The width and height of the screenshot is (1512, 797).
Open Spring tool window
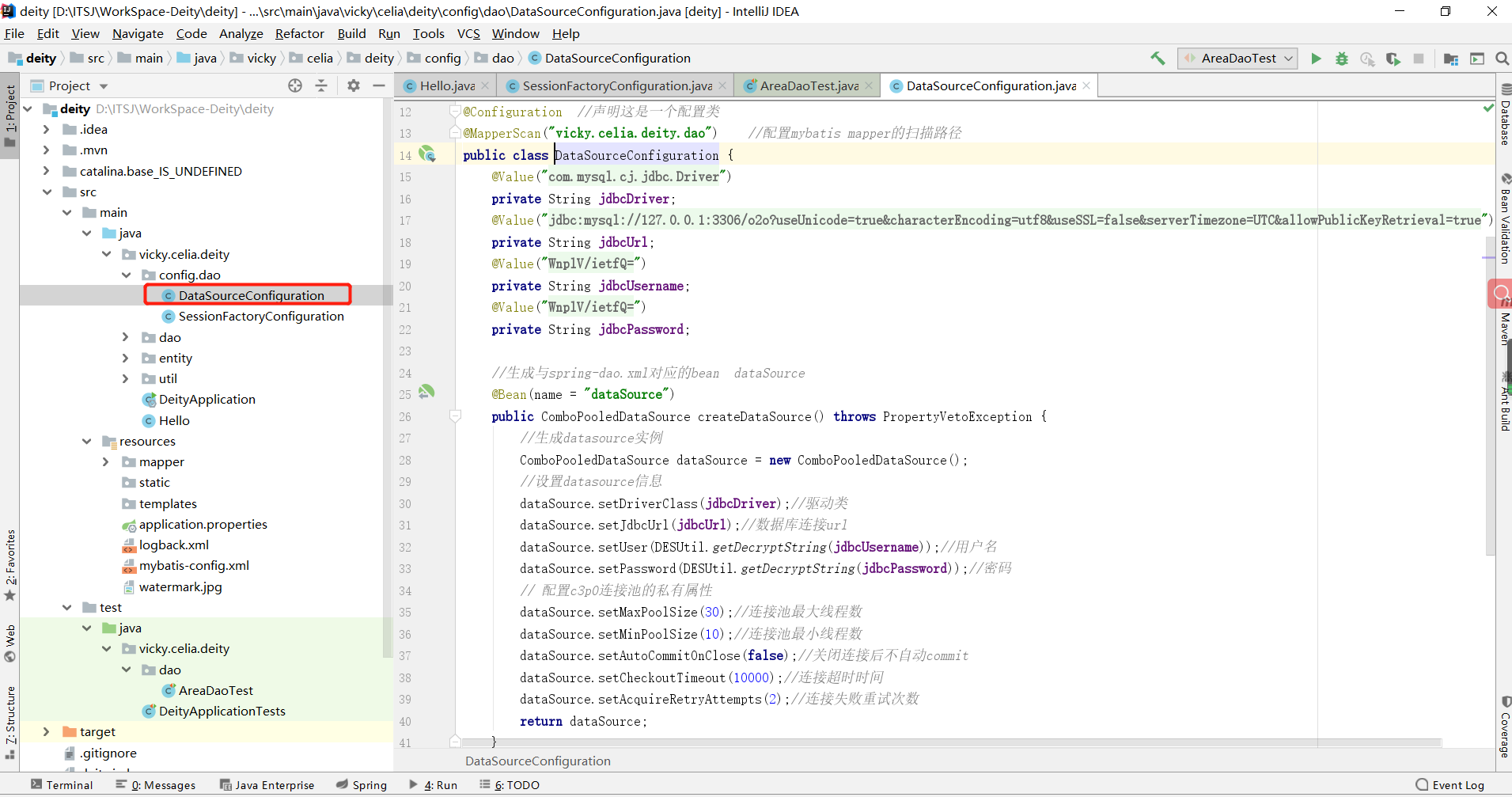pyautogui.click(x=362, y=784)
